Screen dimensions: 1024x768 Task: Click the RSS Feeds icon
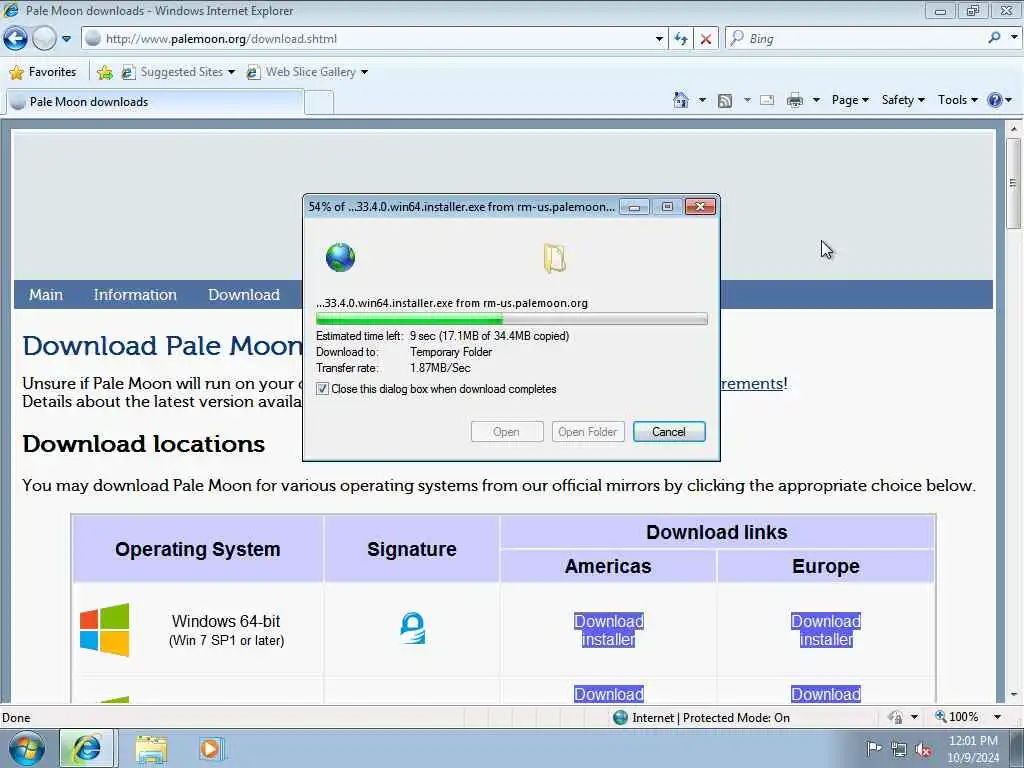coord(725,101)
